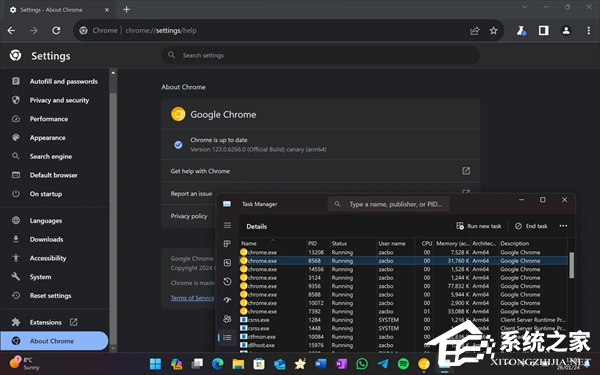Open the tab search chevron in title bar
This screenshot has height=375, width=600.
525,7
